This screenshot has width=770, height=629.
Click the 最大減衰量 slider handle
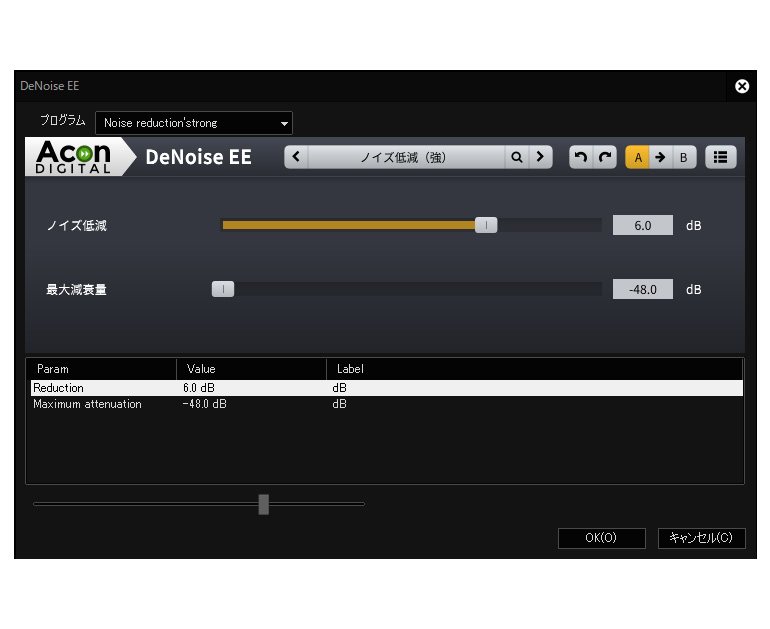223,289
